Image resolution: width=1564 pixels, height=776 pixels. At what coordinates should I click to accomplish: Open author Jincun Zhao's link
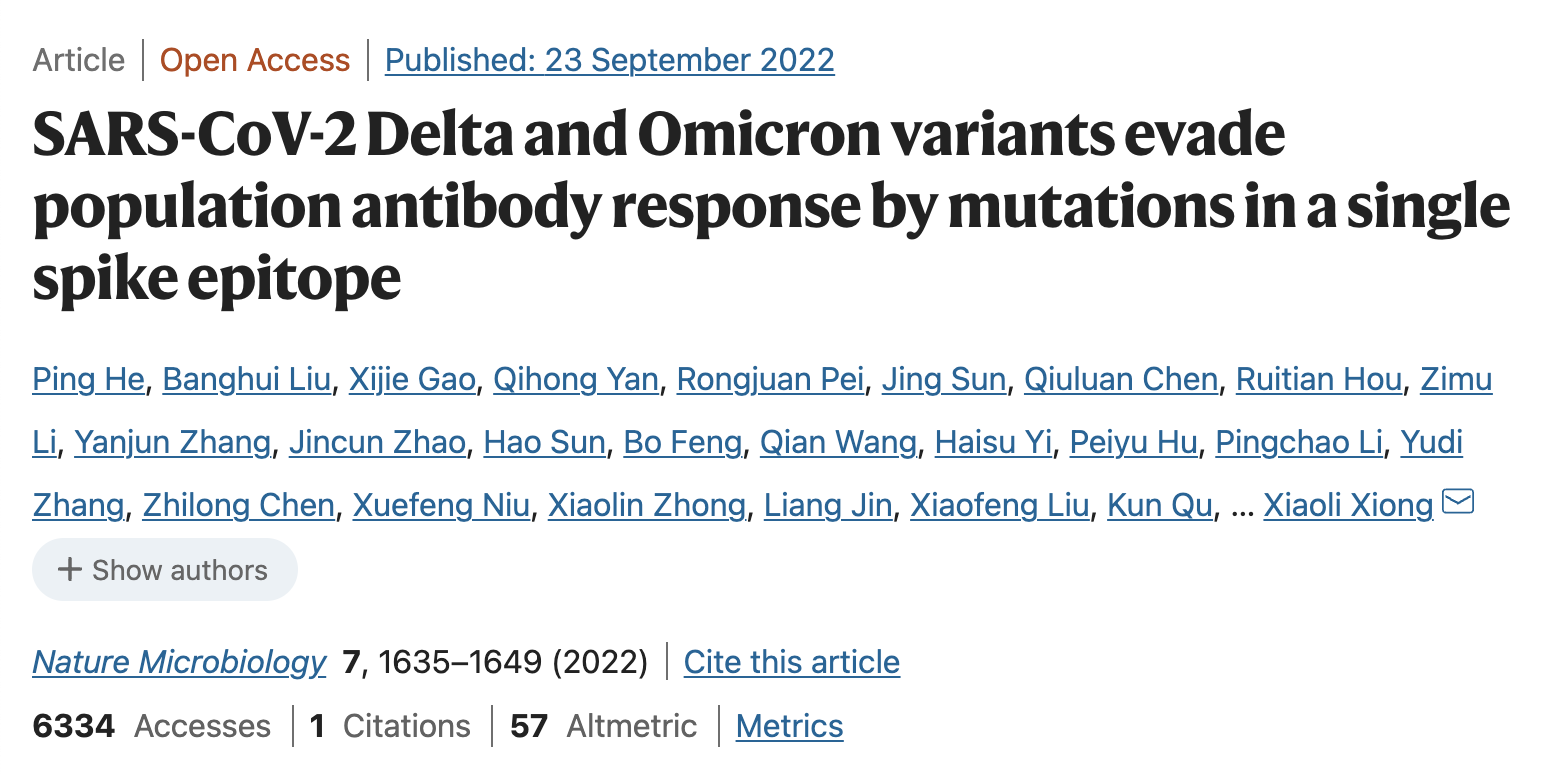click(377, 443)
